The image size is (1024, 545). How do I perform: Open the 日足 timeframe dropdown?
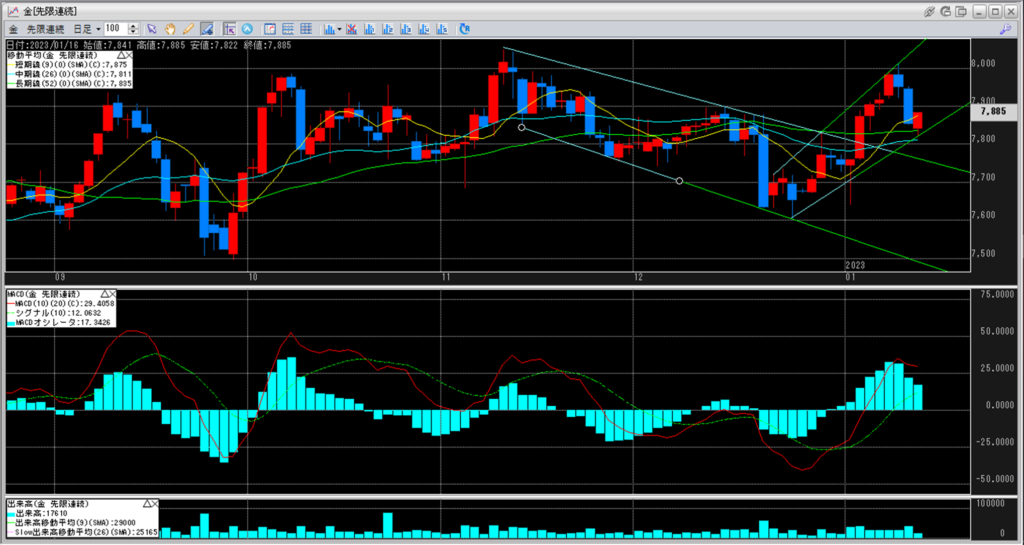(87, 29)
